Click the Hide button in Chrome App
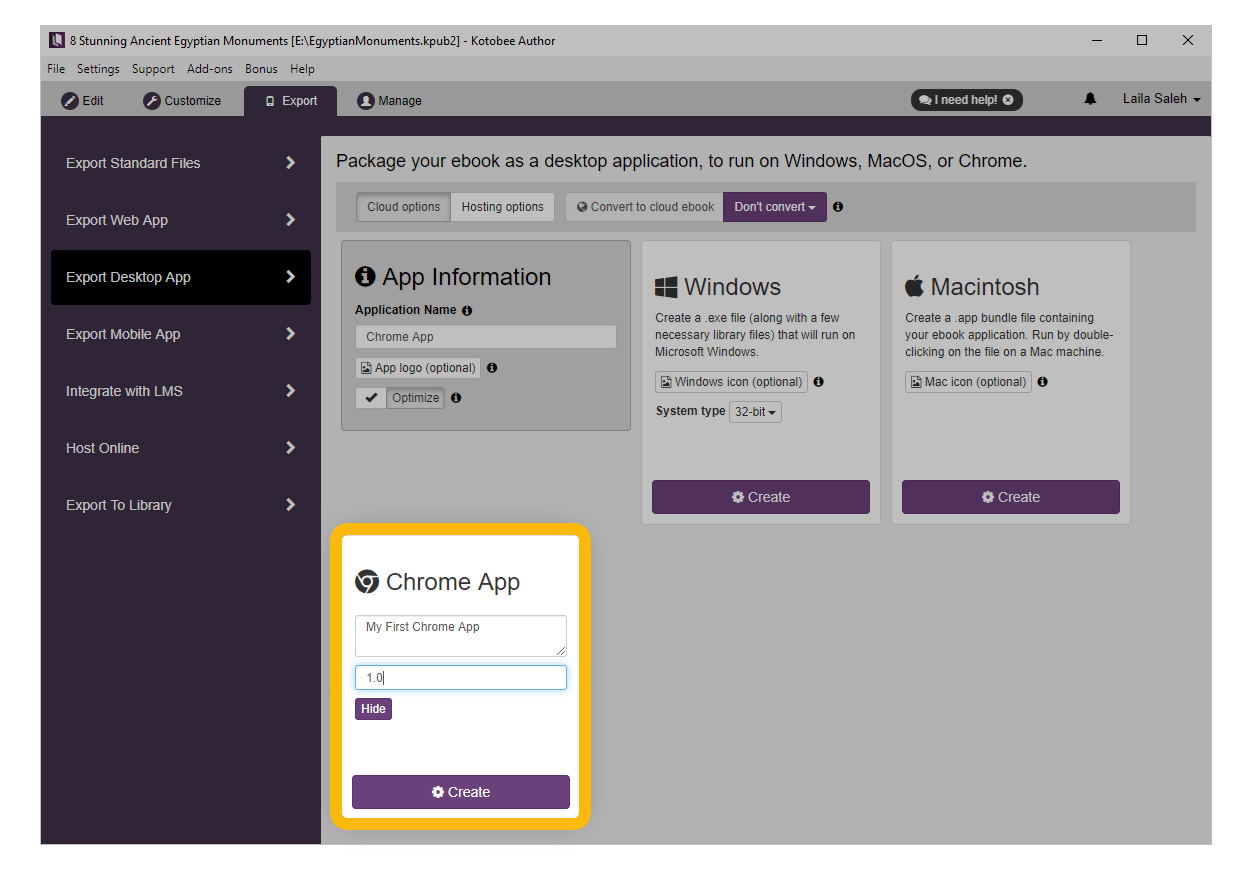1250x870 pixels. coord(373,709)
